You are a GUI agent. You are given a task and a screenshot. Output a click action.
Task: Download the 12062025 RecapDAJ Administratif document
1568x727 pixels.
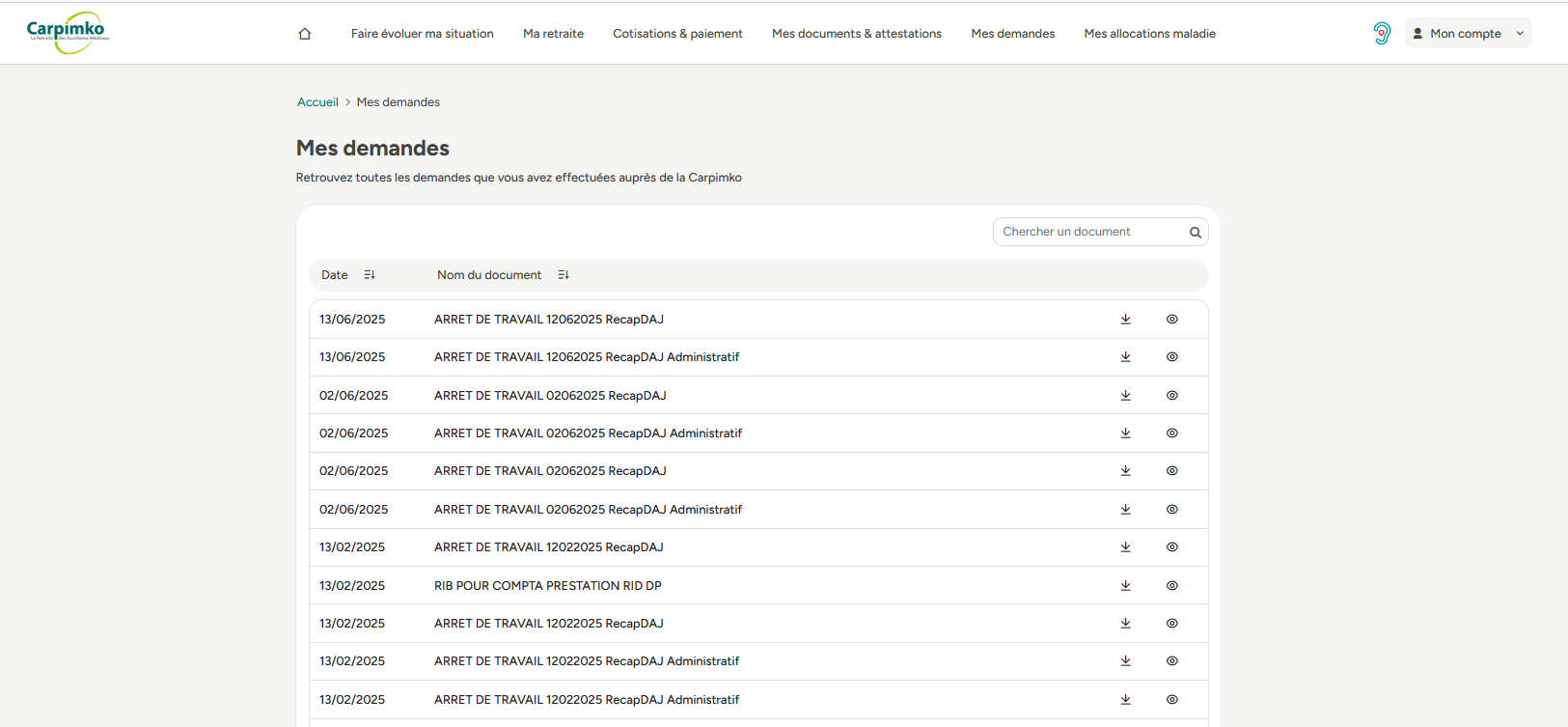click(x=1125, y=357)
